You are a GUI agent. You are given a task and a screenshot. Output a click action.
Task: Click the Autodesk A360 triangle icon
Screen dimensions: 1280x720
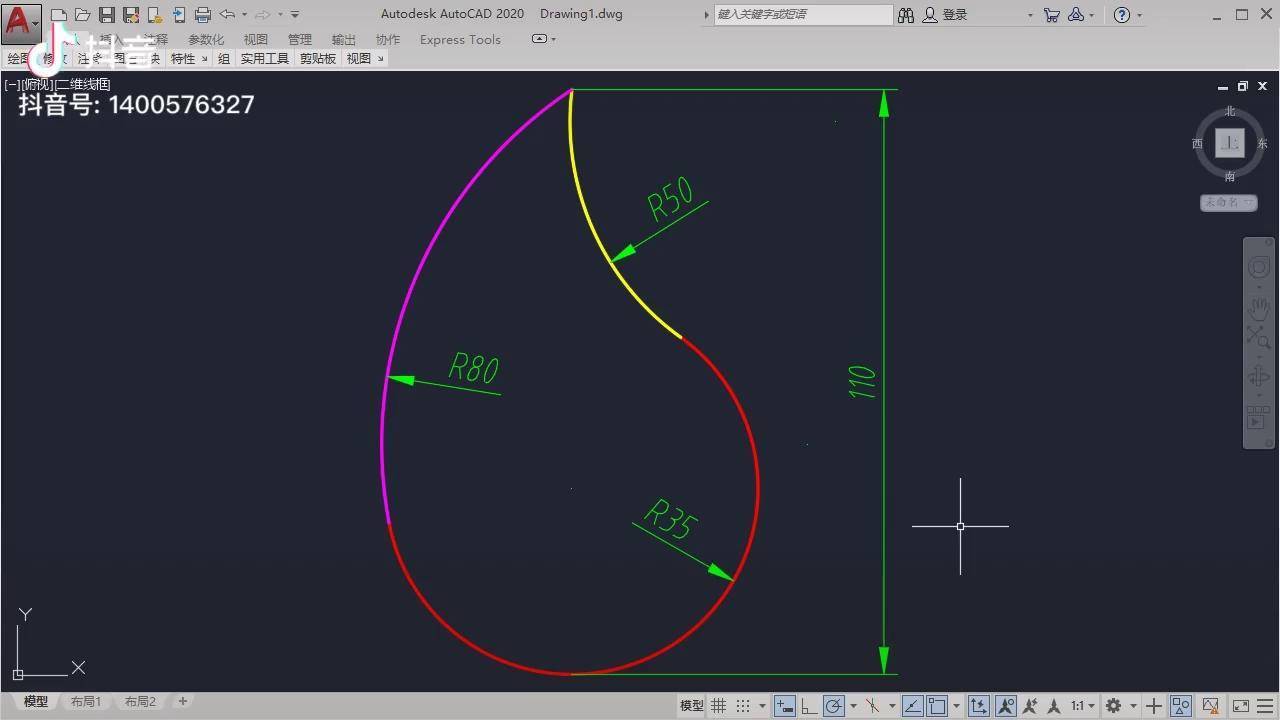click(x=1076, y=15)
